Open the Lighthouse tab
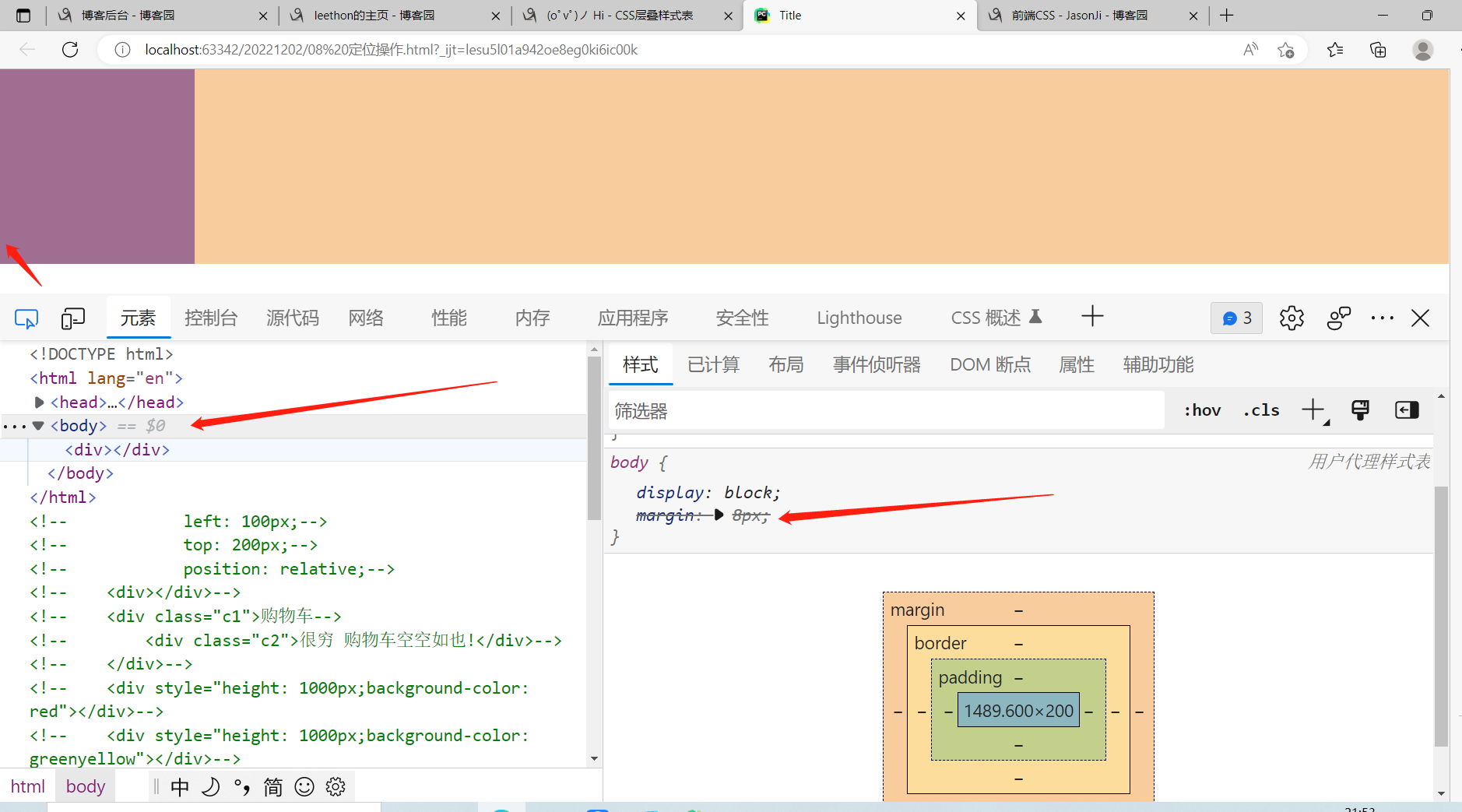 (x=859, y=318)
